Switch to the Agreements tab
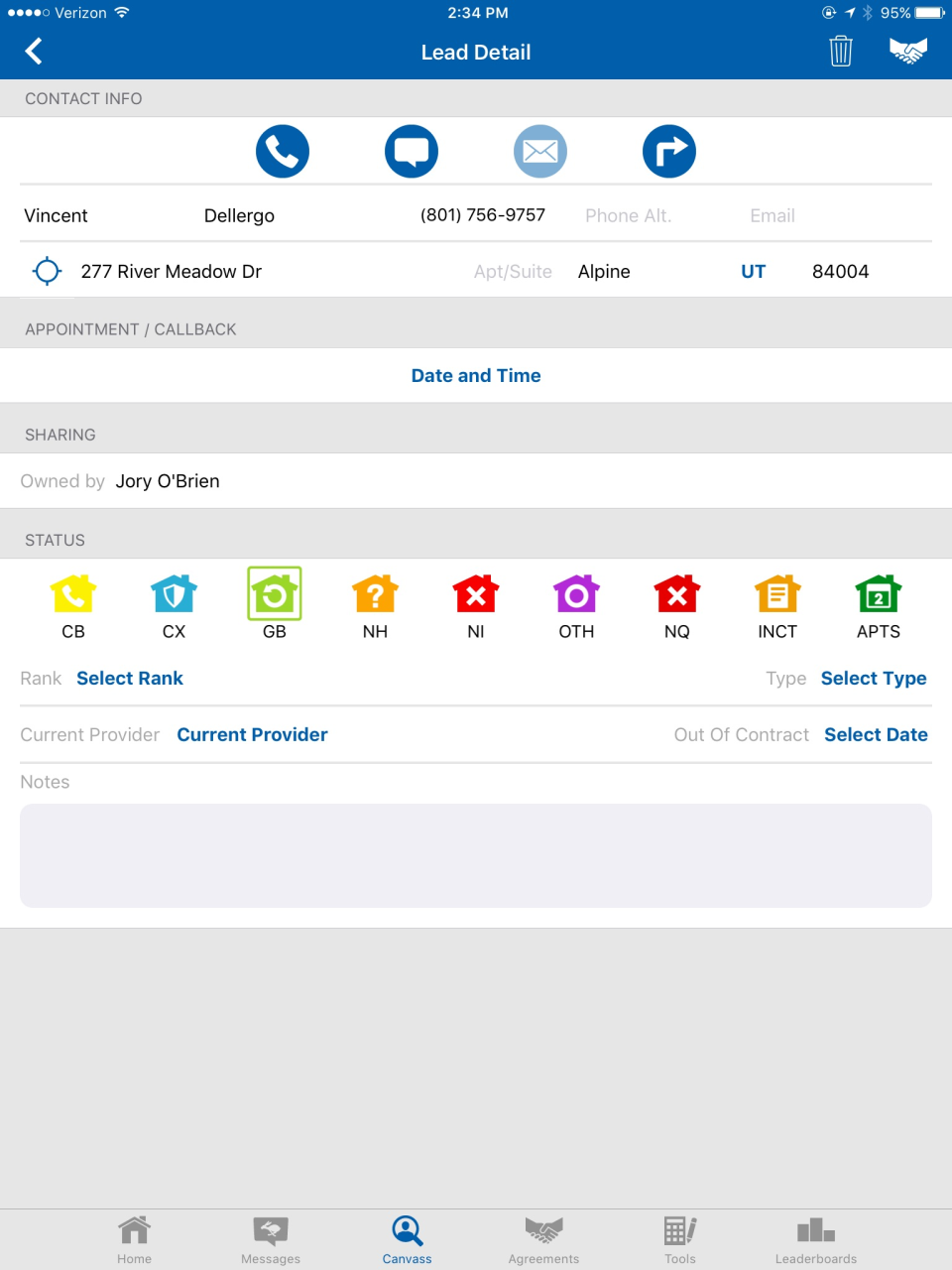The image size is (952, 1270). coord(543,1237)
